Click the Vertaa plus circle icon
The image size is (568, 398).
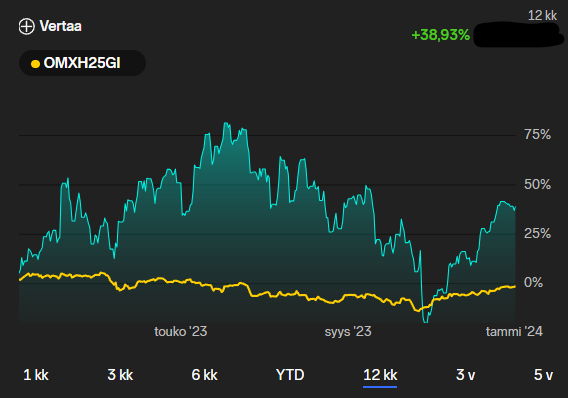click(26, 26)
